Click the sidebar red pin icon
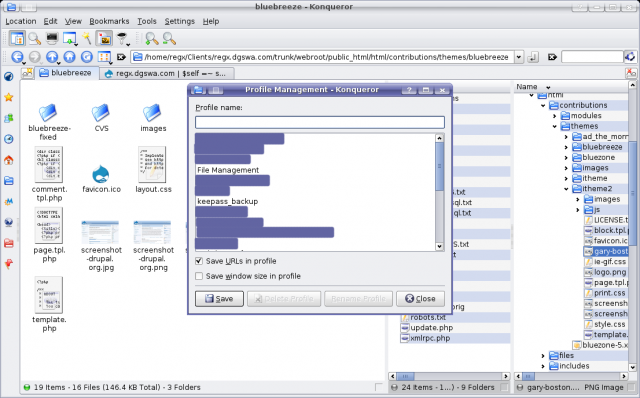Image resolution: width=640 pixels, height=398 pixels. 9,264
